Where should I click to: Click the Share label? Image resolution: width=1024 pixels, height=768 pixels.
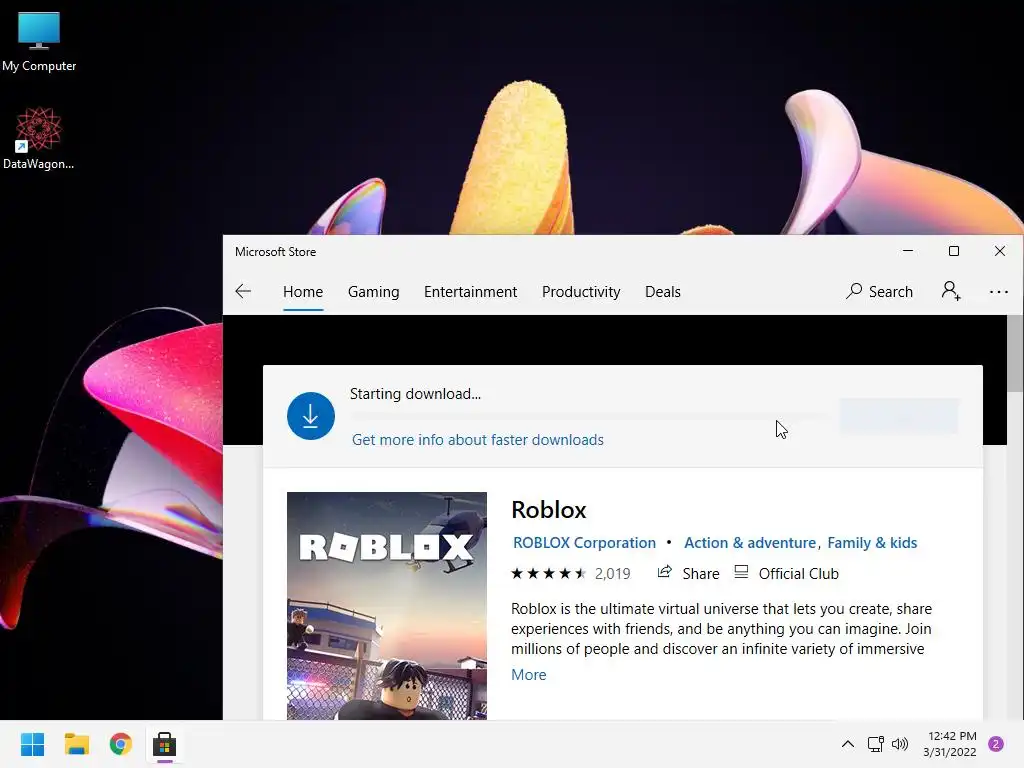click(x=701, y=574)
